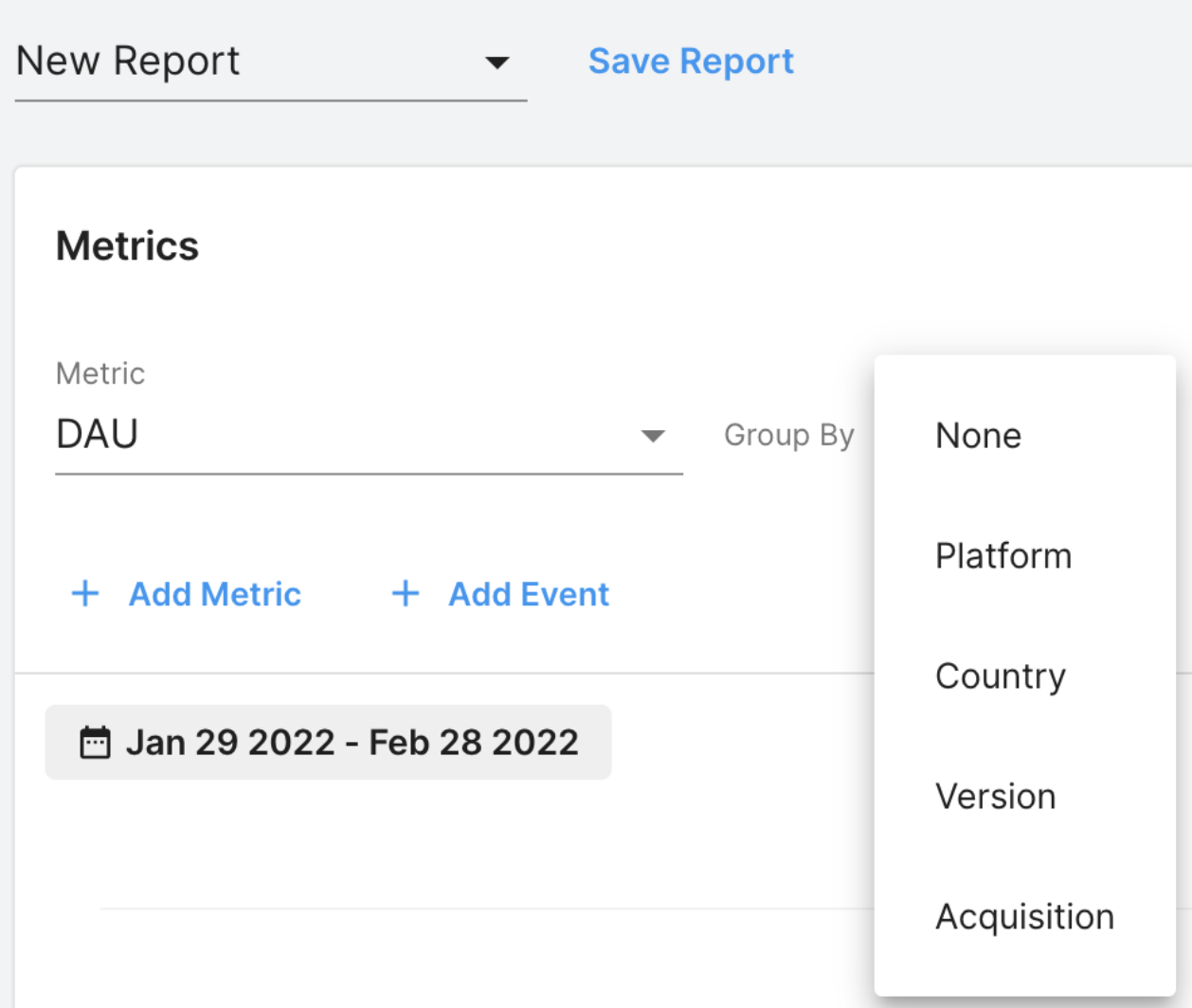Pick Country in the Group By list
The width and height of the screenshot is (1192, 1008).
pyautogui.click(x=1000, y=676)
